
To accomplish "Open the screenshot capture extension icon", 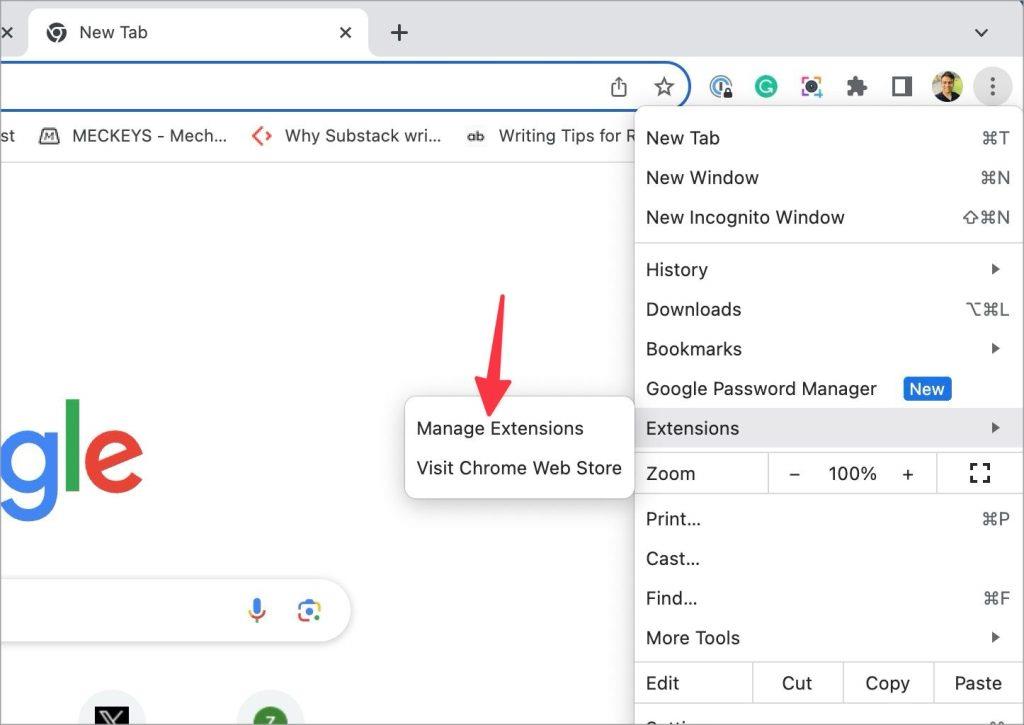I will (811, 86).
